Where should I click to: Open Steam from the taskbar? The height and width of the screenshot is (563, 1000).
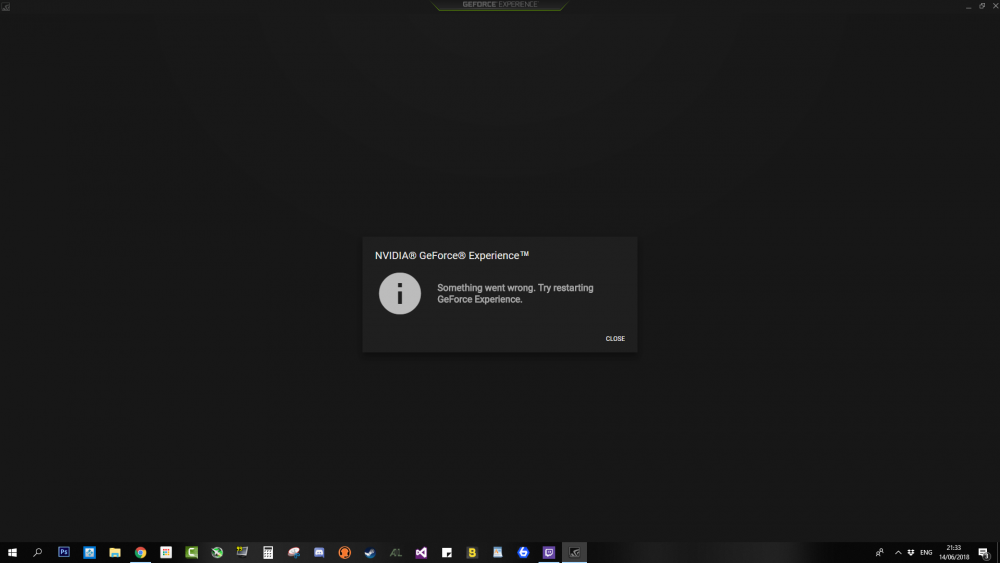click(370, 552)
